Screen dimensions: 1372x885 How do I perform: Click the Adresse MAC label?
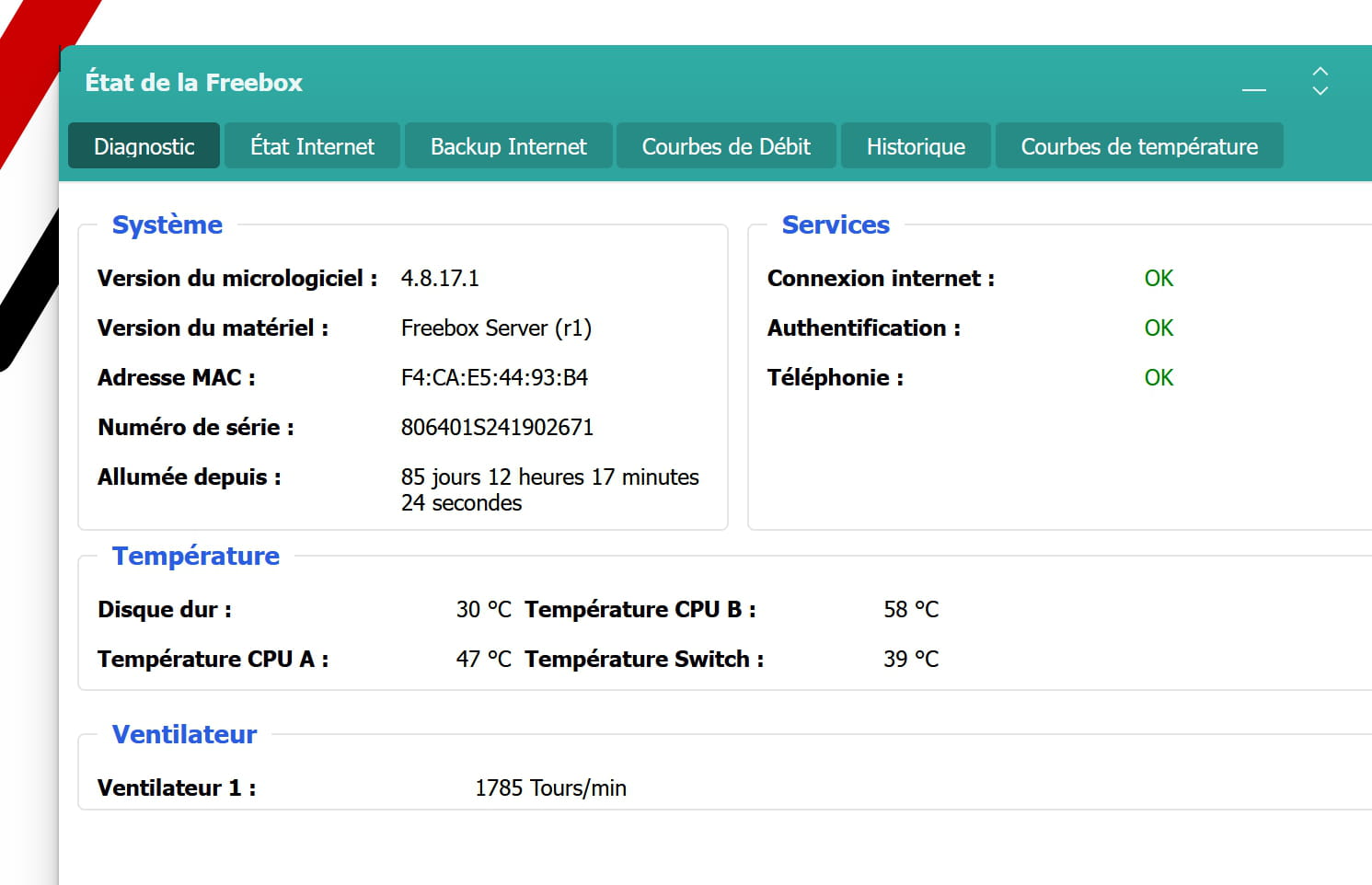177,377
